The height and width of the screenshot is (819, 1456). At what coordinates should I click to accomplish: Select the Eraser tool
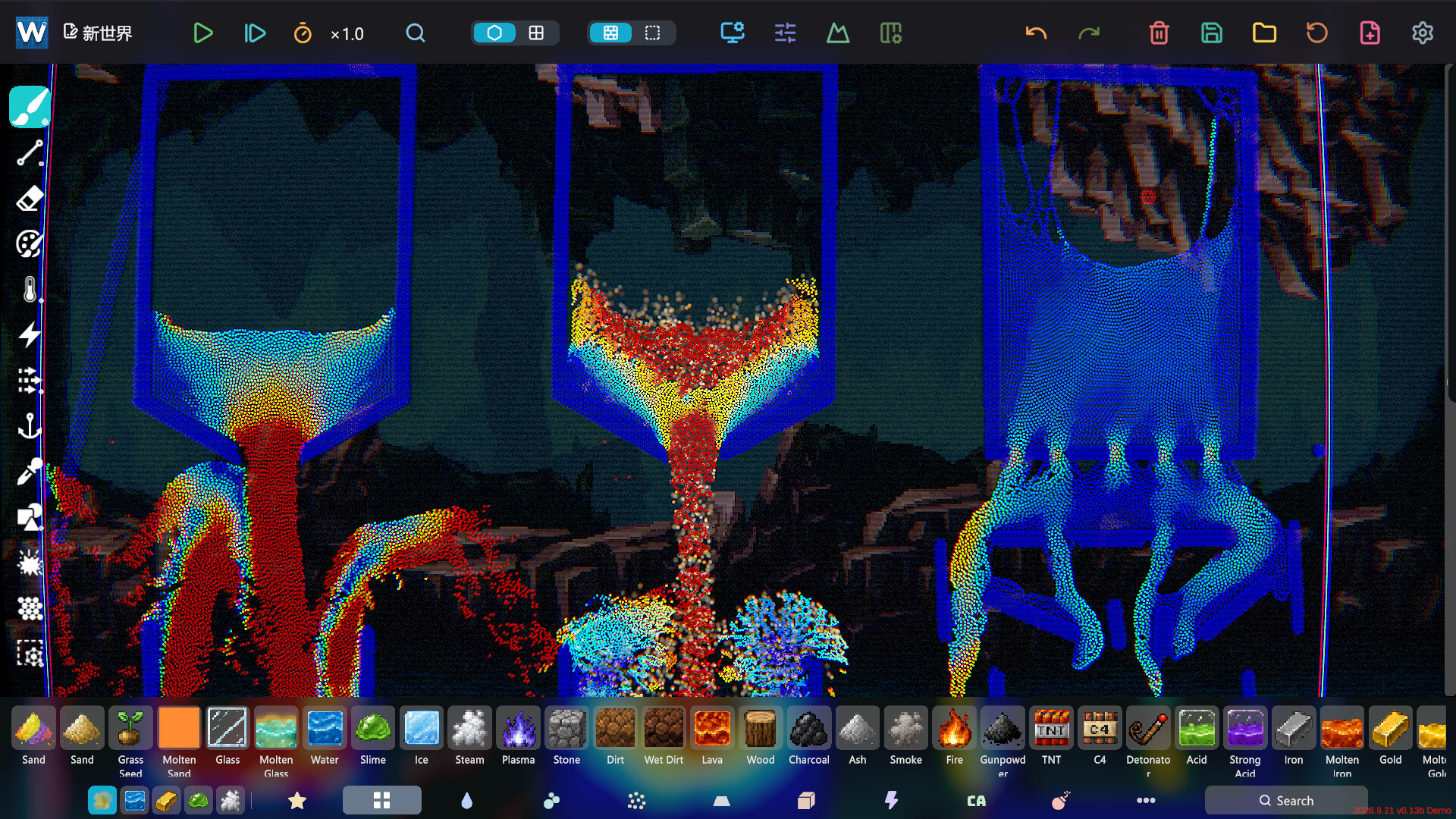pyautogui.click(x=30, y=199)
